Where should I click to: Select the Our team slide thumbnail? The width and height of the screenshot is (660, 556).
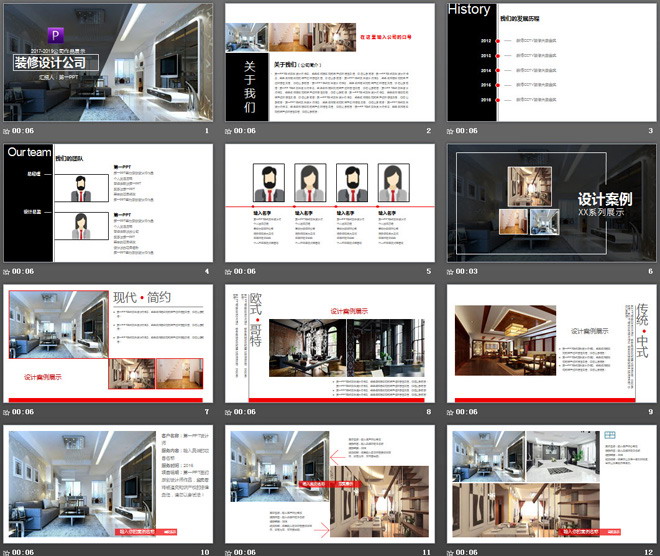tap(107, 203)
